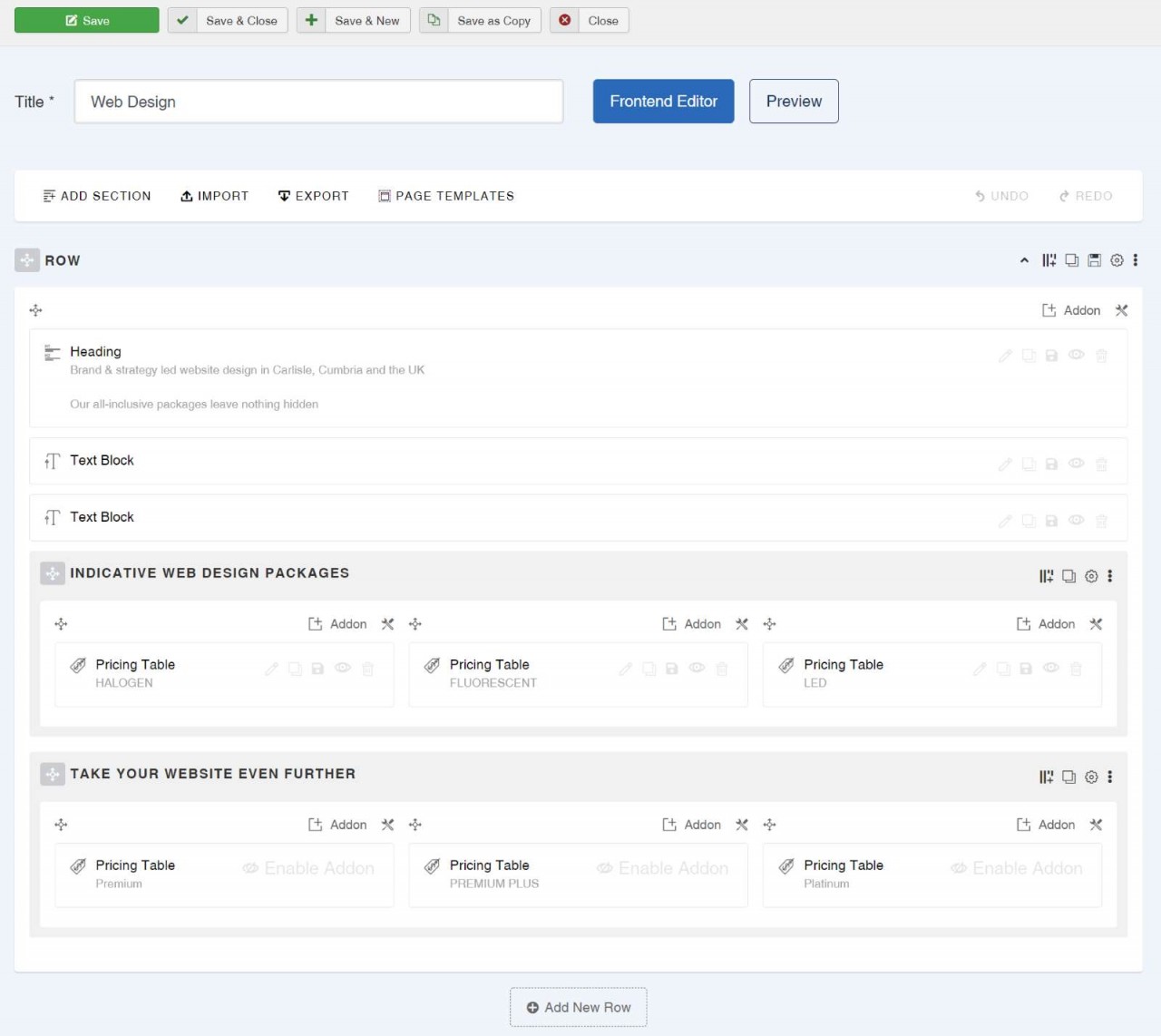Open the three-dot menu on the top Row

1136,260
